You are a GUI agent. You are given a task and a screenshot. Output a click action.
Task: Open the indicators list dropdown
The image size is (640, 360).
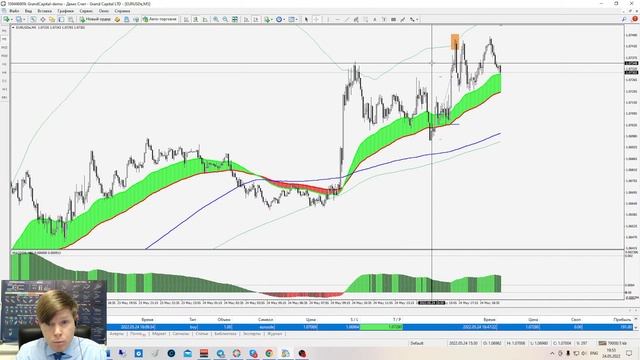268,19
